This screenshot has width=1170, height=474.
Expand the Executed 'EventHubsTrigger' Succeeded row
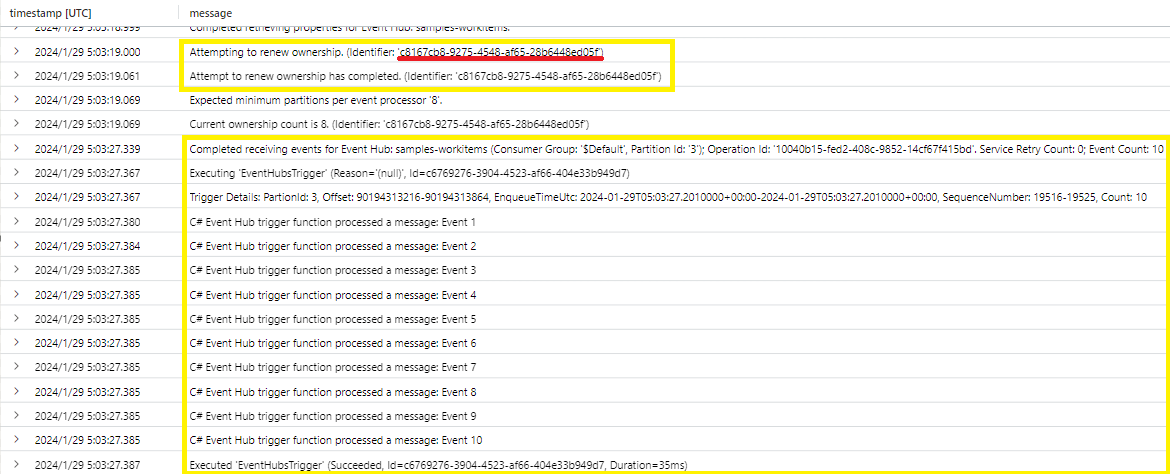[16, 465]
